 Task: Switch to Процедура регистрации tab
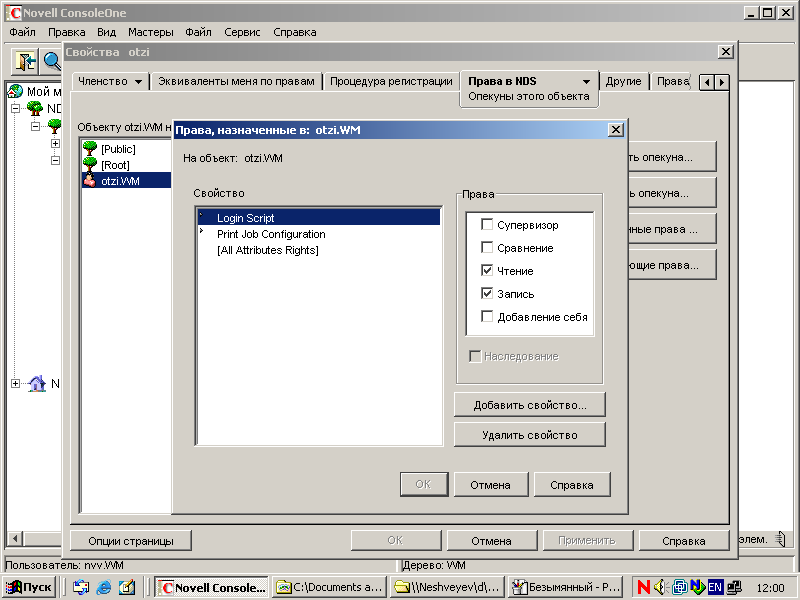(x=391, y=82)
